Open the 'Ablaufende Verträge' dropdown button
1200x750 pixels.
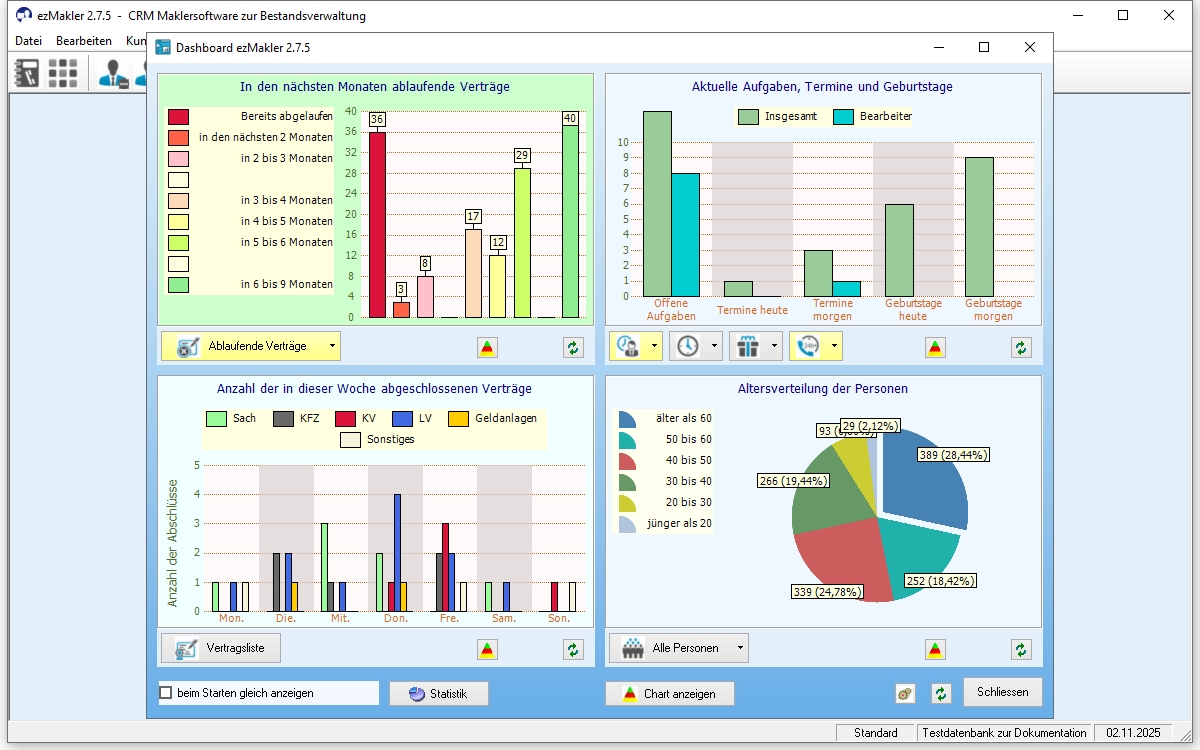[251, 346]
